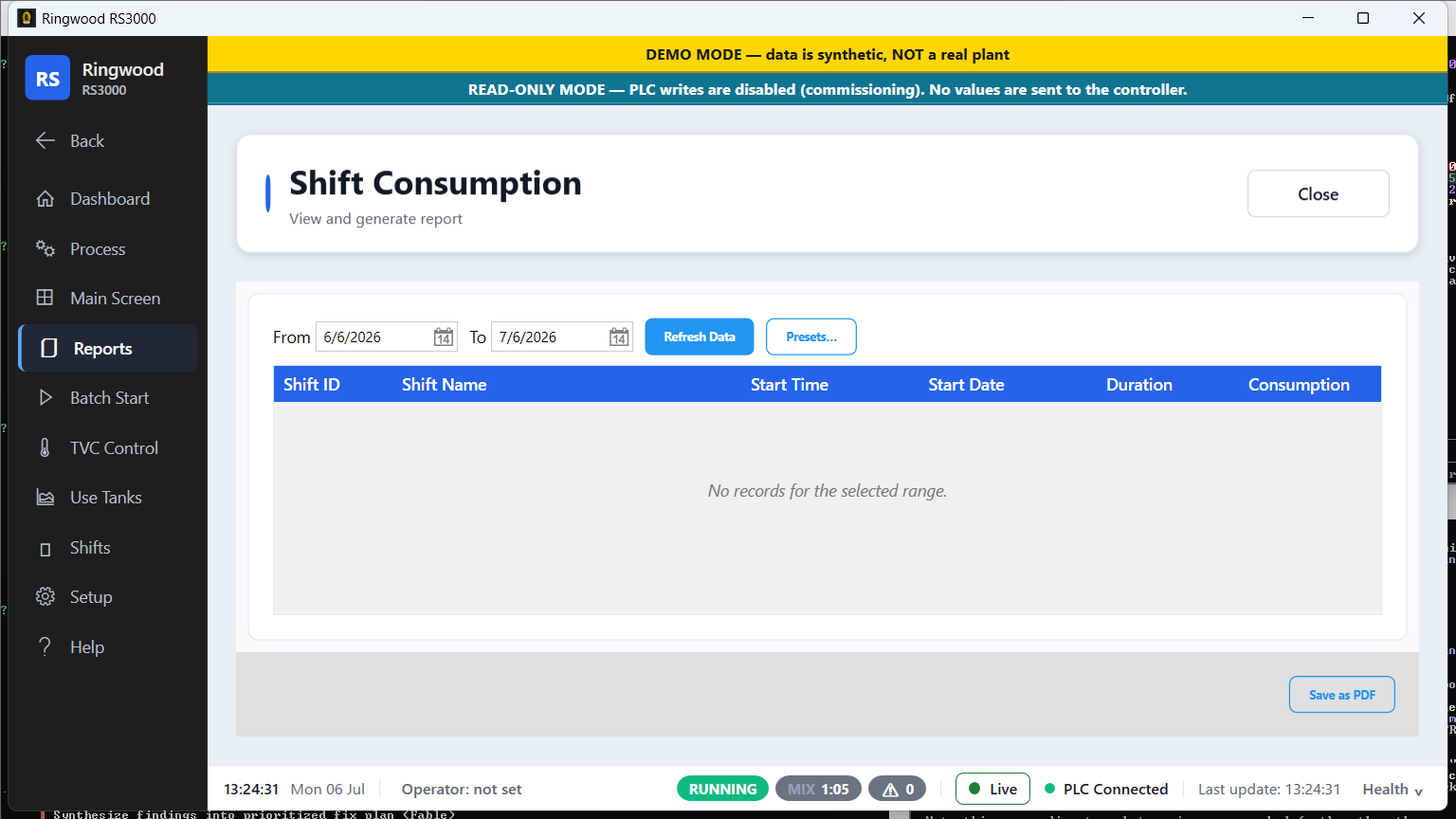Viewport: 1456px width, 819px height.
Task: Click the Process gears icon
Action: pyautogui.click(x=45, y=248)
